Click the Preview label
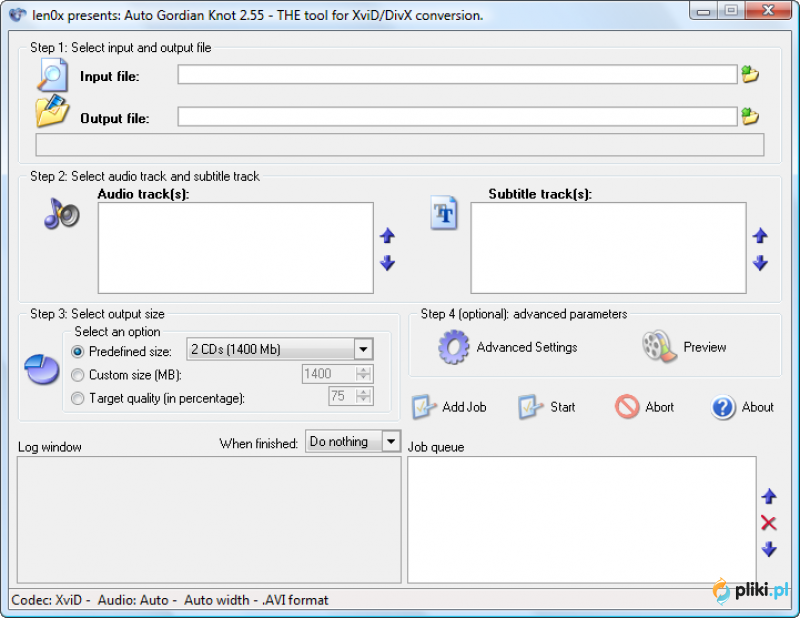The height and width of the screenshot is (618, 800). [705, 347]
